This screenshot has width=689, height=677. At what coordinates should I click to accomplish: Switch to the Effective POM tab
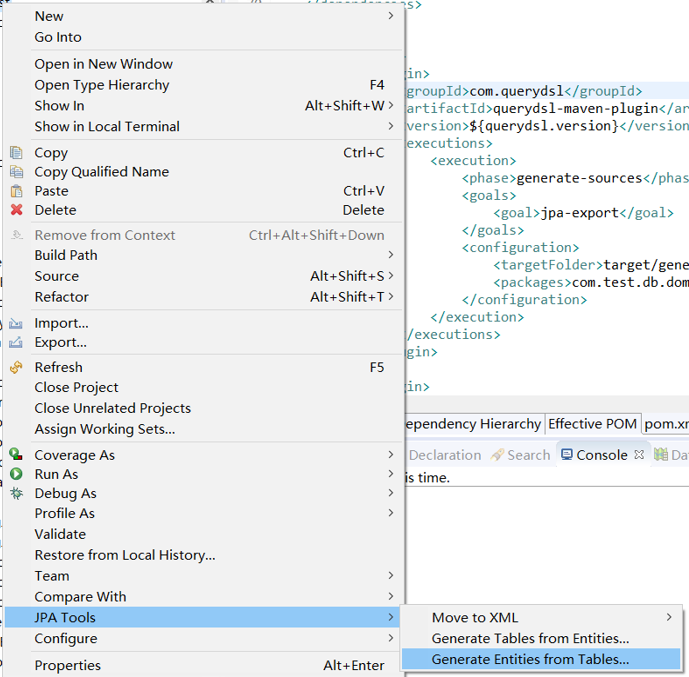[592, 424]
